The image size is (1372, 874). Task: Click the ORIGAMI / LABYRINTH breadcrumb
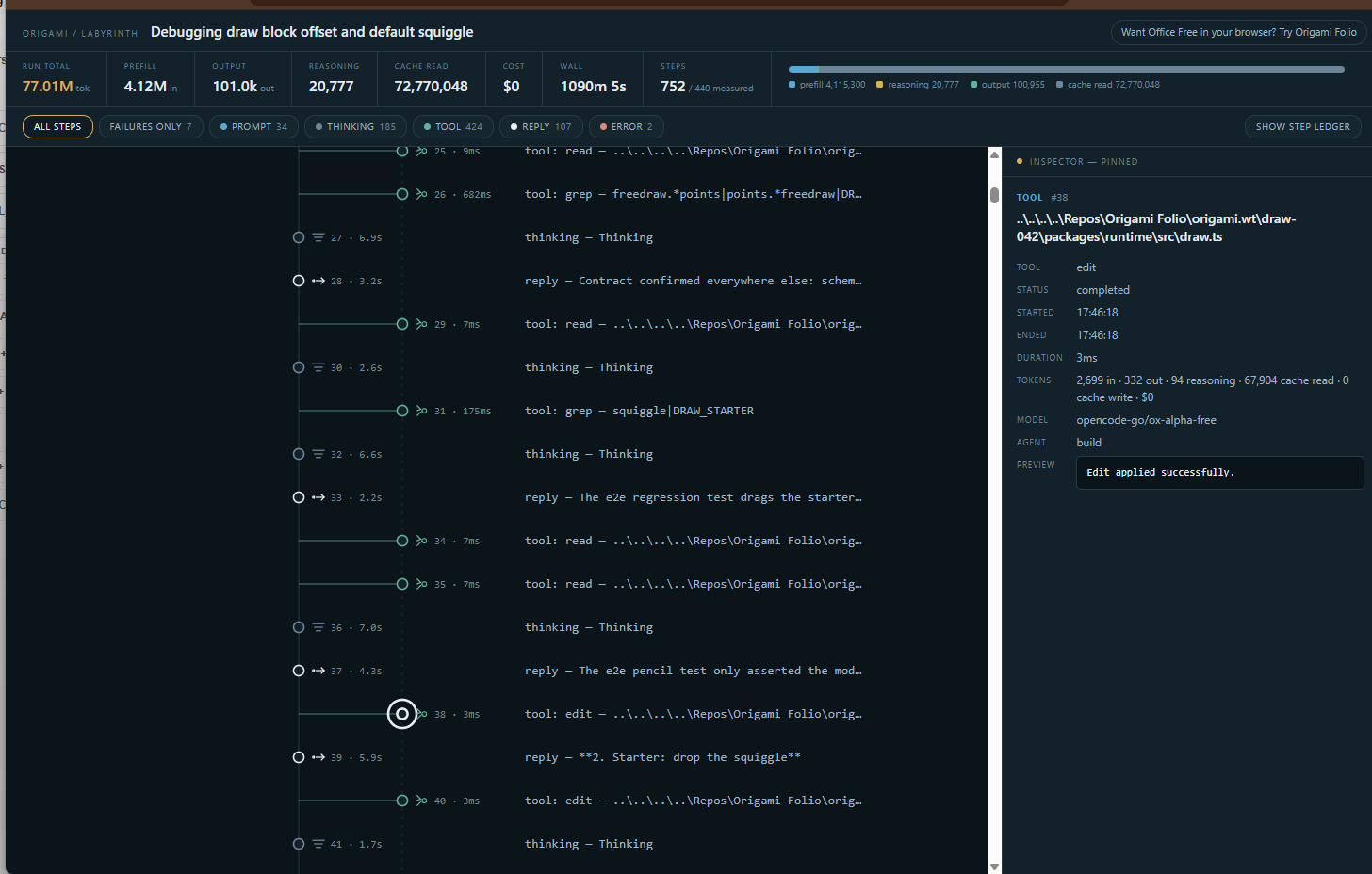pyautogui.click(x=80, y=33)
